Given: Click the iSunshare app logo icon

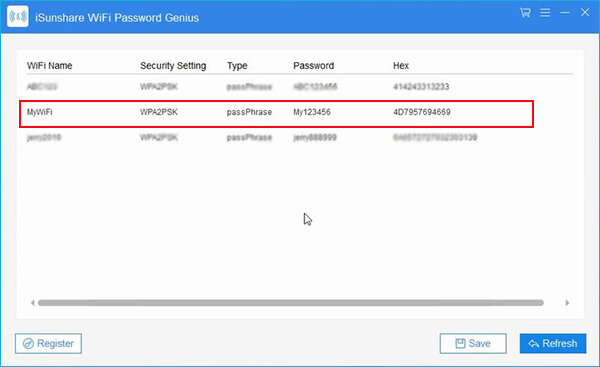Looking at the screenshot, I should 18,16.
